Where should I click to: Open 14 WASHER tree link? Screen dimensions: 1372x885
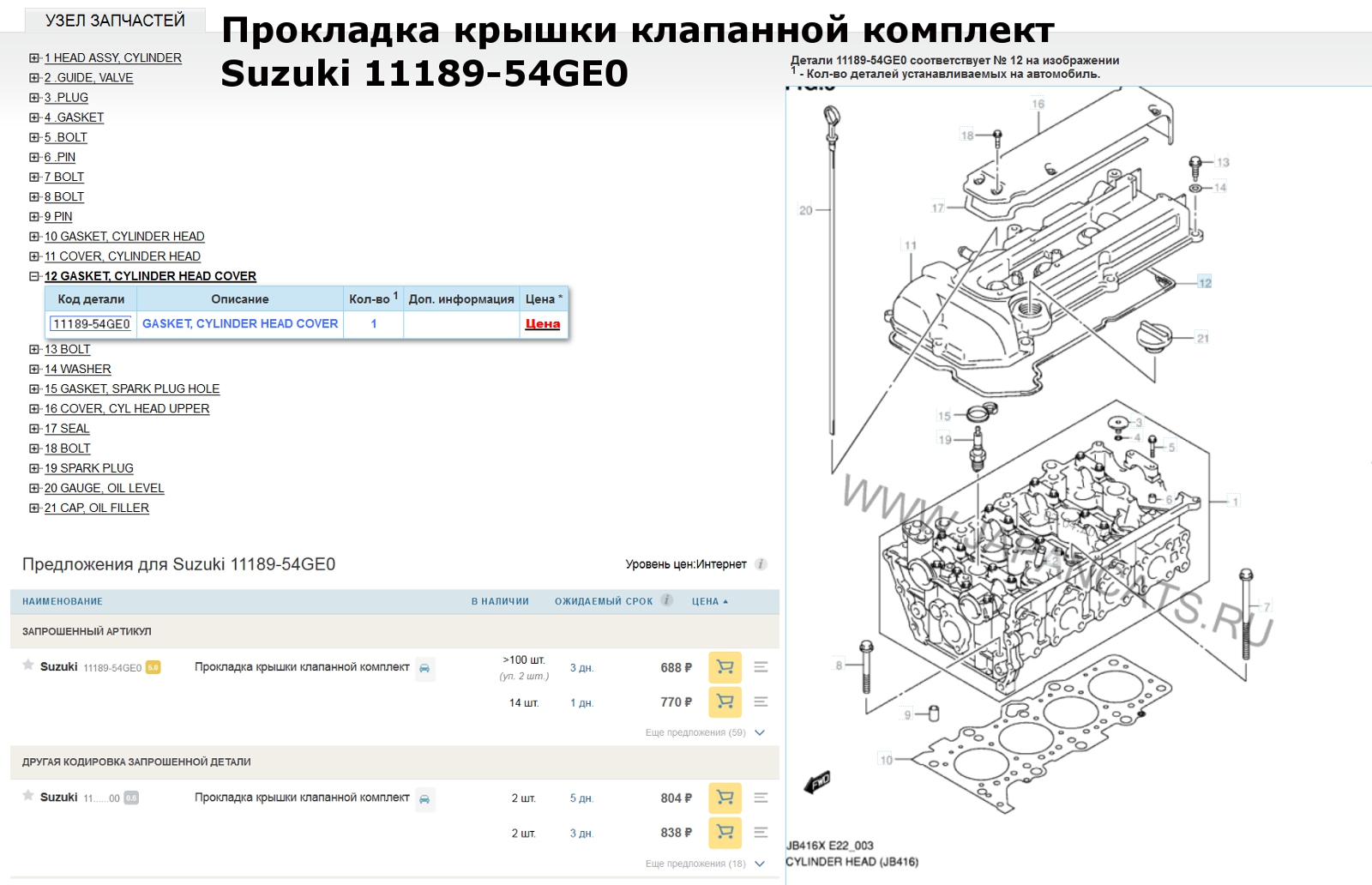tap(78, 369)
